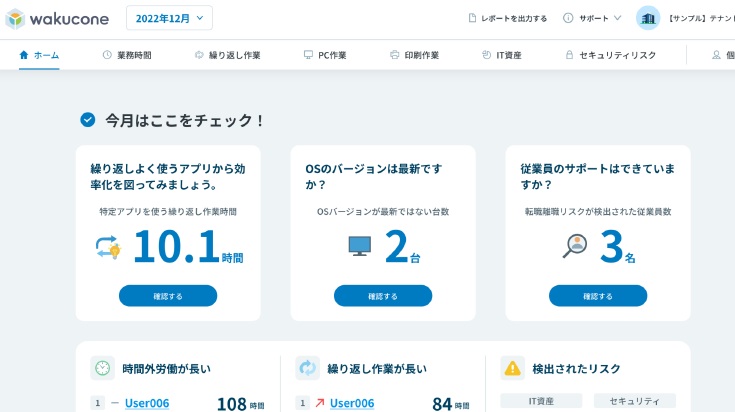This screenshot has height=412, width=735.
Task: Open the IT資産 tab
Action: pos(502,55)
